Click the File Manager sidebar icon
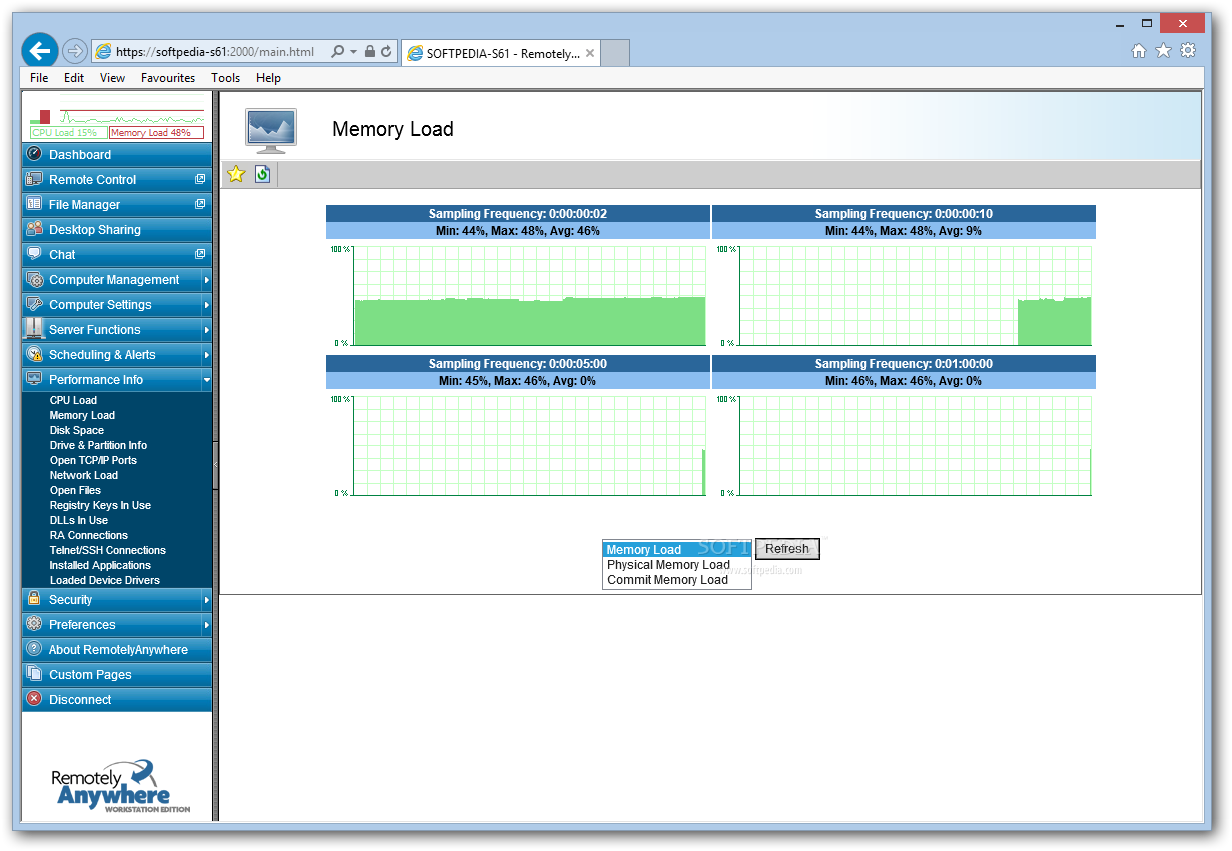The width and height of the screenshot is (1232, 851). 35,204
